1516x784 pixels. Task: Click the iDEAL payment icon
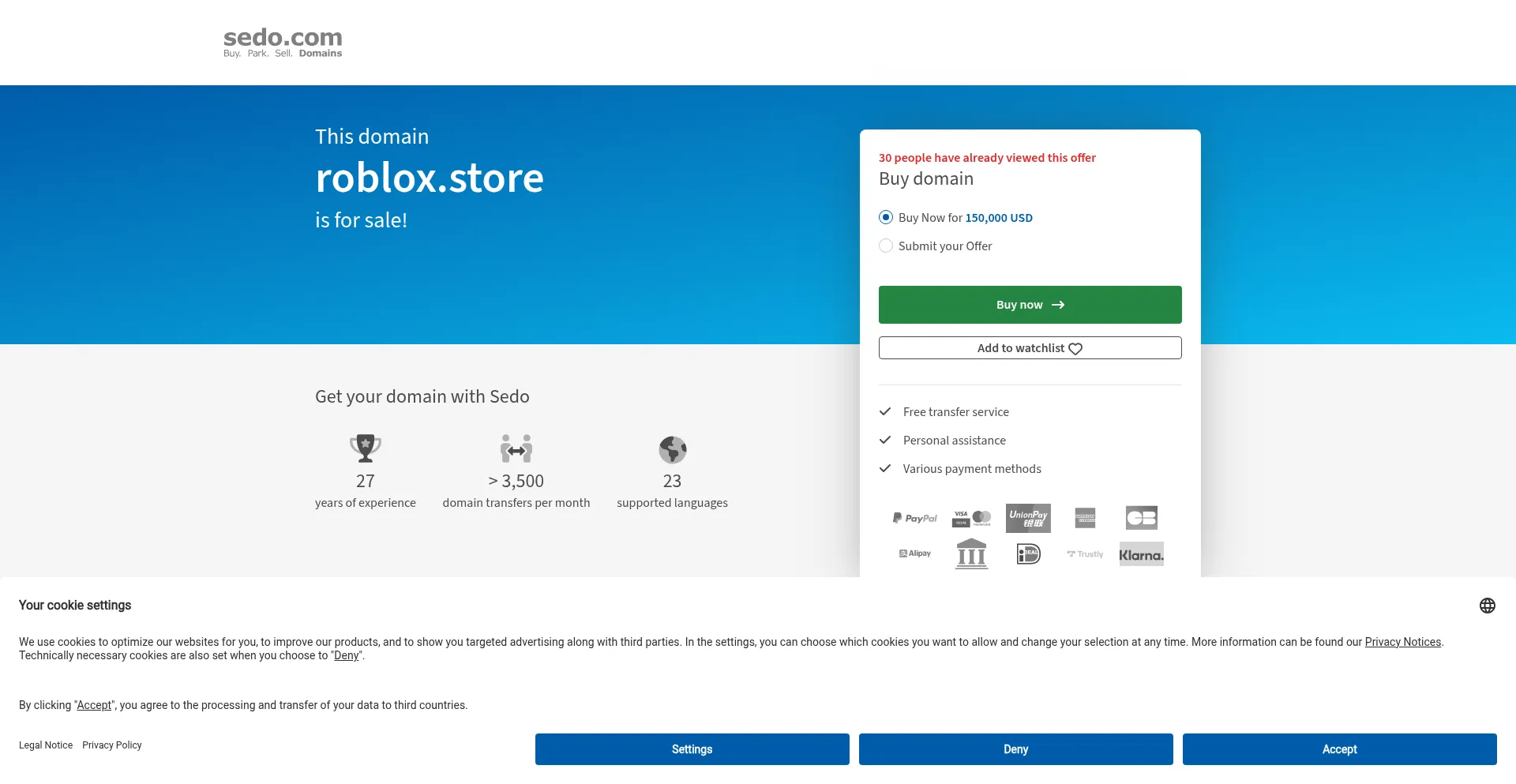(x=1028, y=553)
